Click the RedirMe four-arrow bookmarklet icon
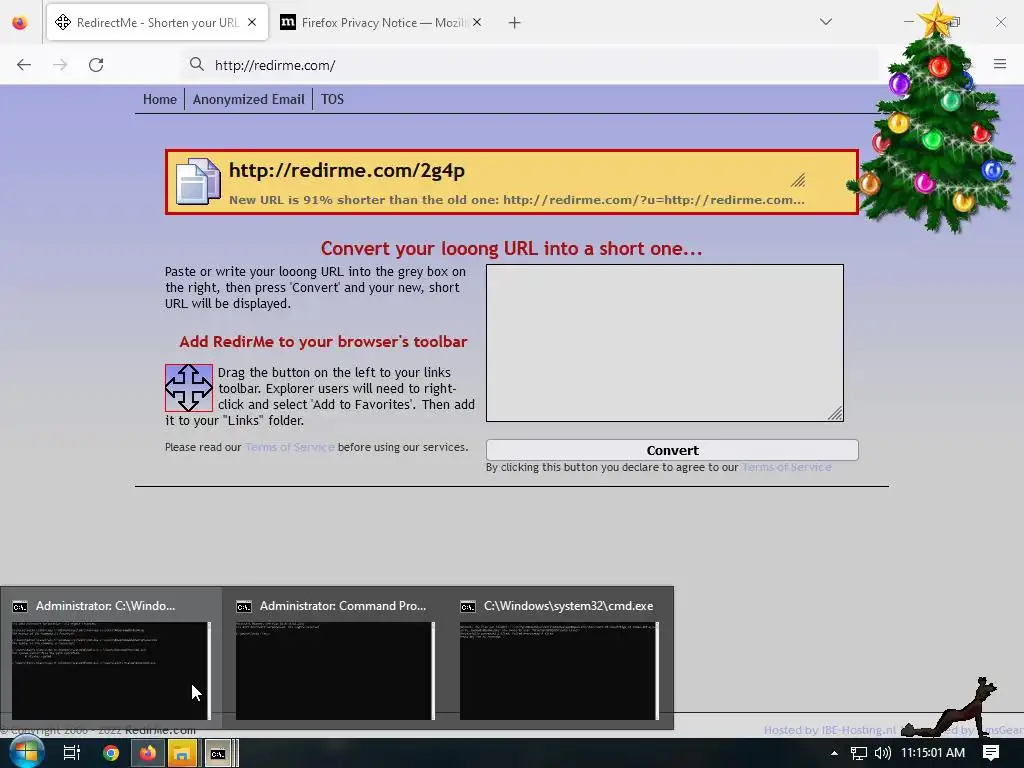The image size is (1024, 768). click(x=189, y=388)
